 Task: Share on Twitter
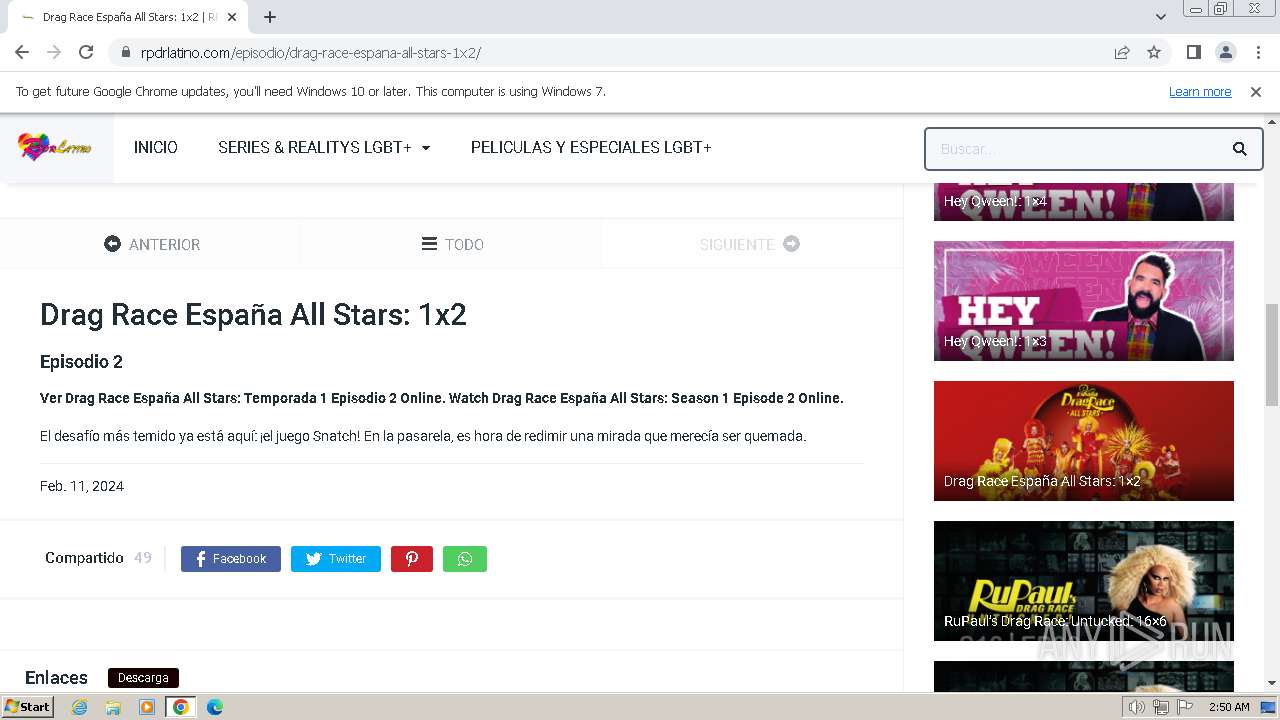click(336, 559)
